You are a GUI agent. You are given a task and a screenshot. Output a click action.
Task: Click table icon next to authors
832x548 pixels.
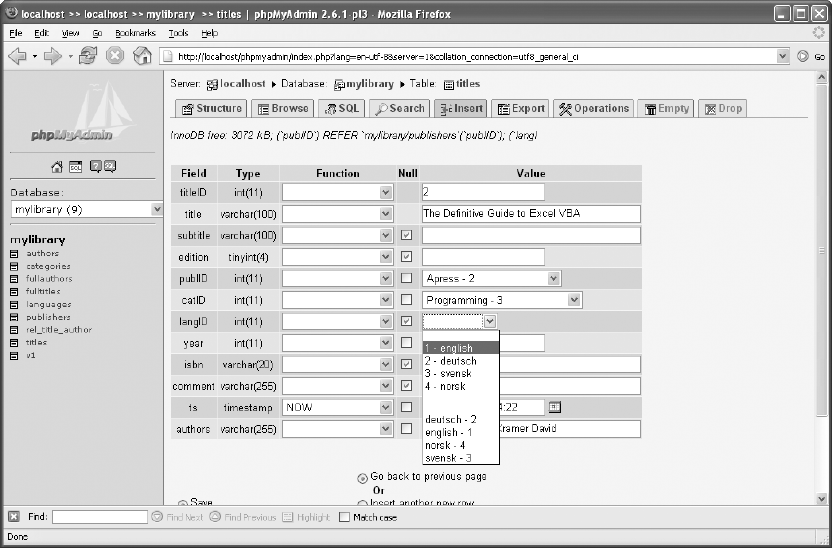coord(14,254)
